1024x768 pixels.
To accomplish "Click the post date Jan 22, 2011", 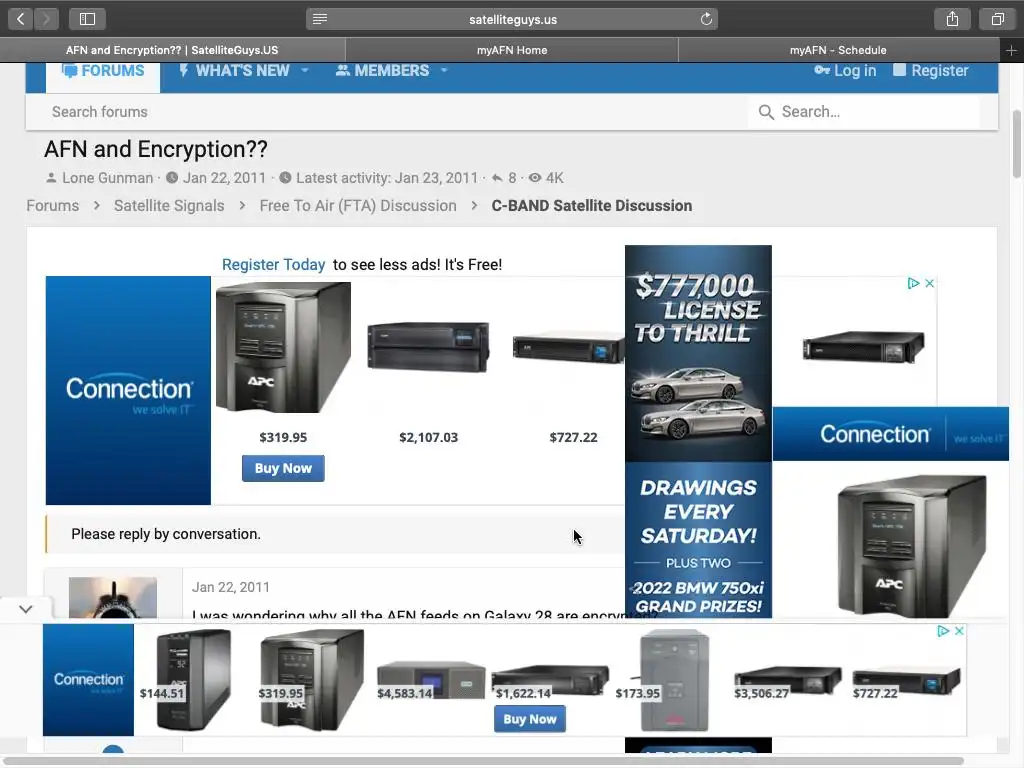I will pos(231,587).
